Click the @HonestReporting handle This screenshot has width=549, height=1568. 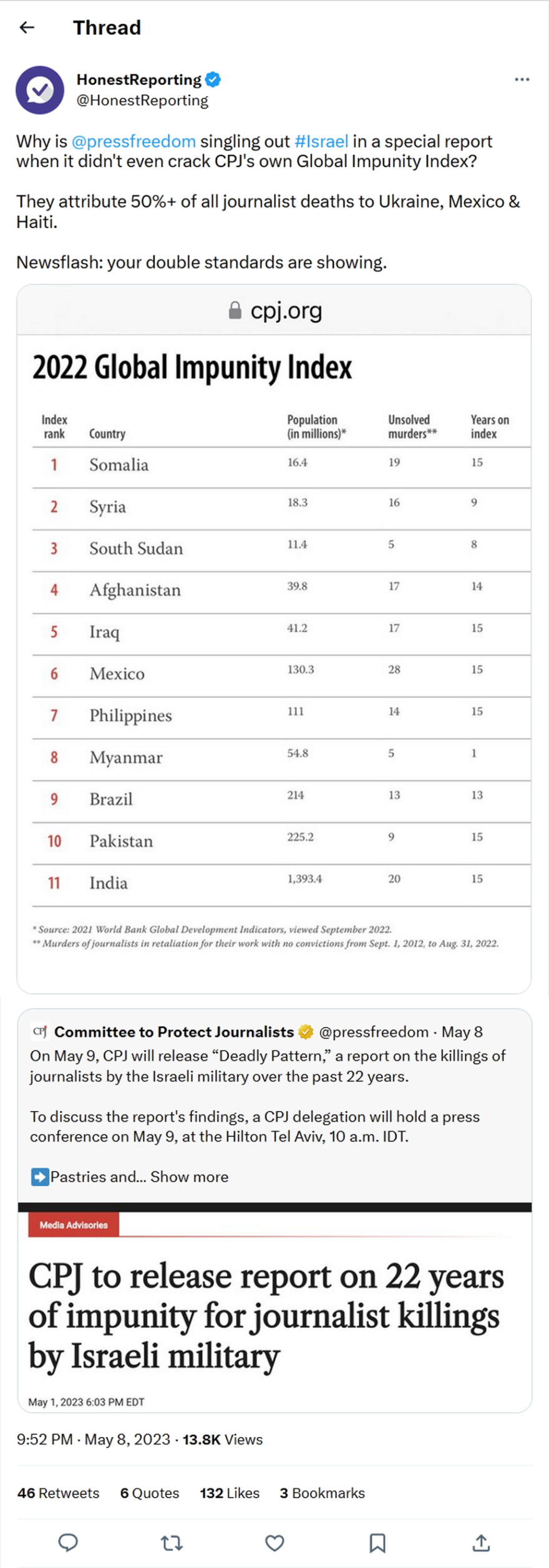click(142, 100)
